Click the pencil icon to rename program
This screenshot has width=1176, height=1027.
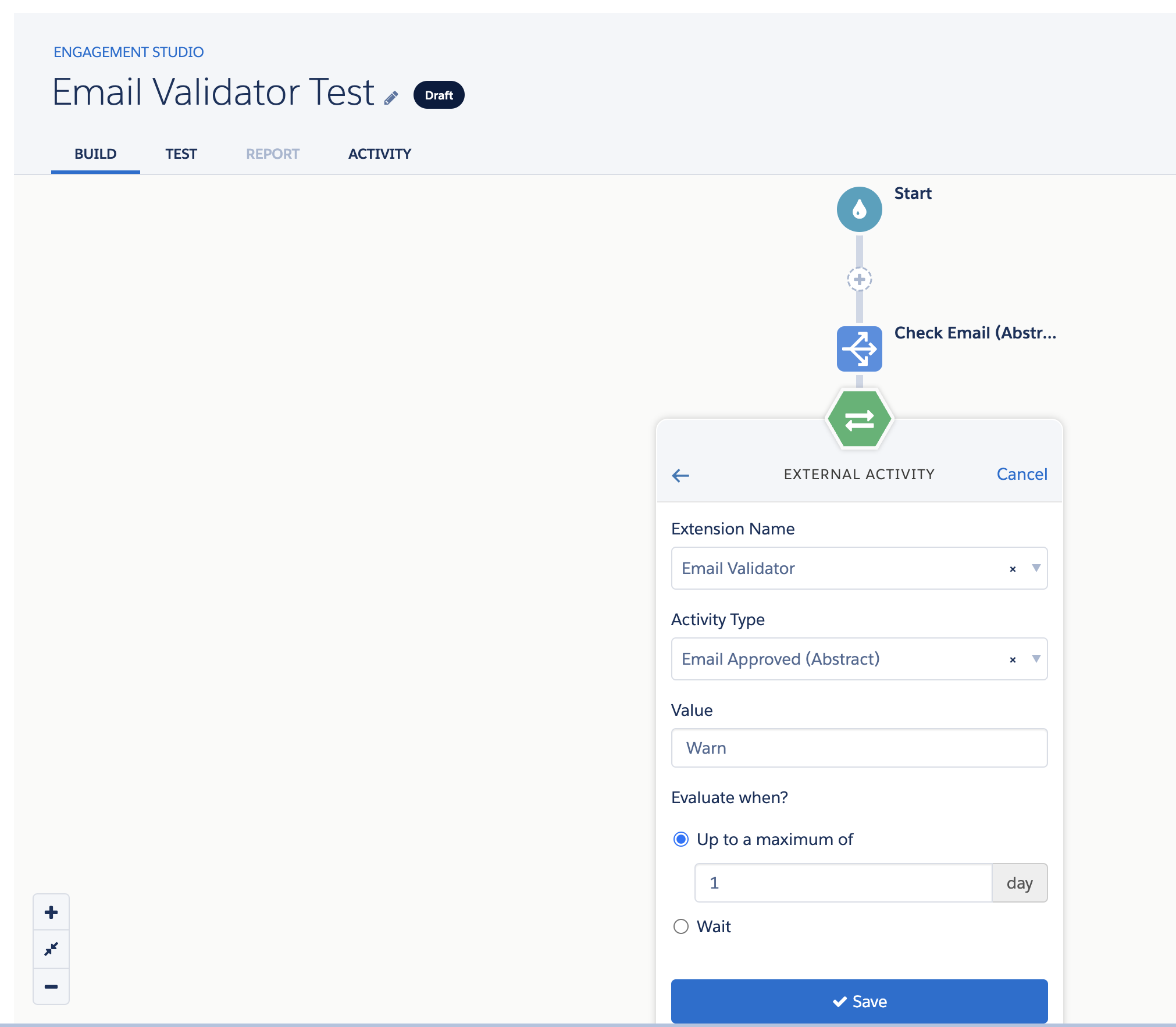[391, 98]
